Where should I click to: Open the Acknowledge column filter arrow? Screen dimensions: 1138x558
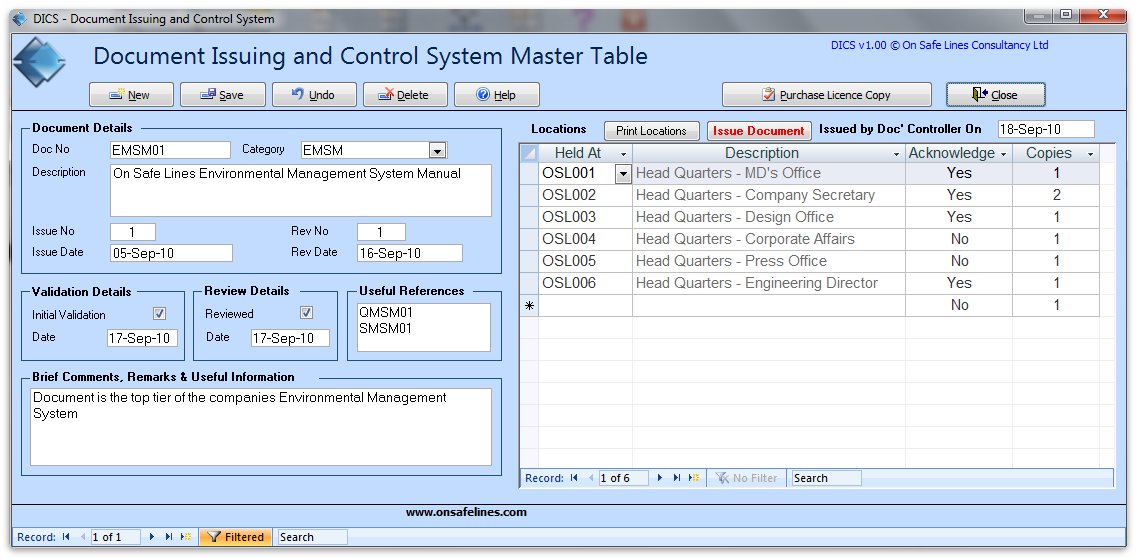point(1003,154)
